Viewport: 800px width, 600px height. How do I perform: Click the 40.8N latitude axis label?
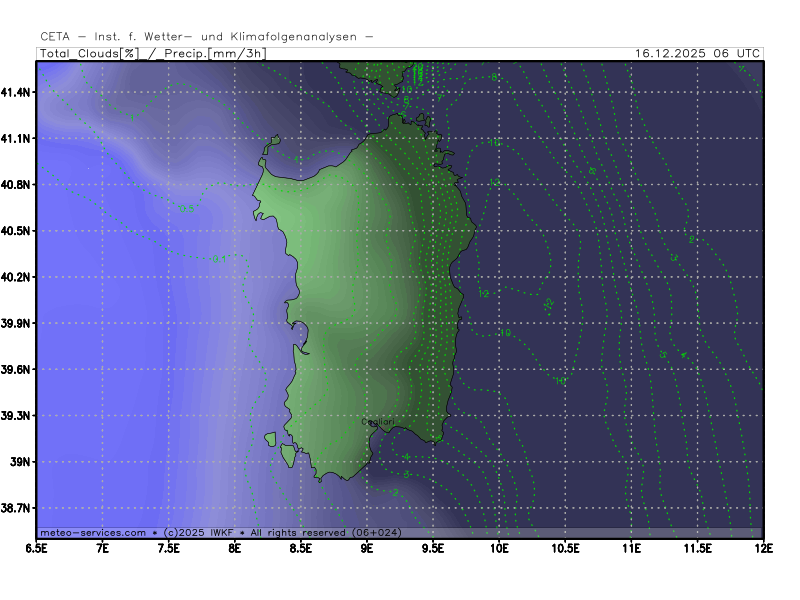coord(18,185)
